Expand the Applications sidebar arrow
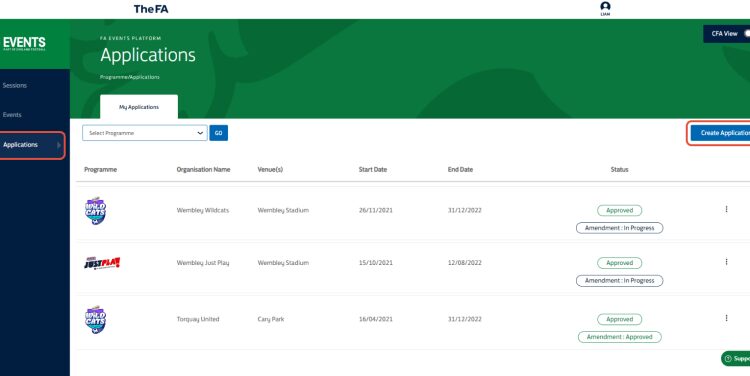Screen dimensions: 750x376 coord(59,145)
